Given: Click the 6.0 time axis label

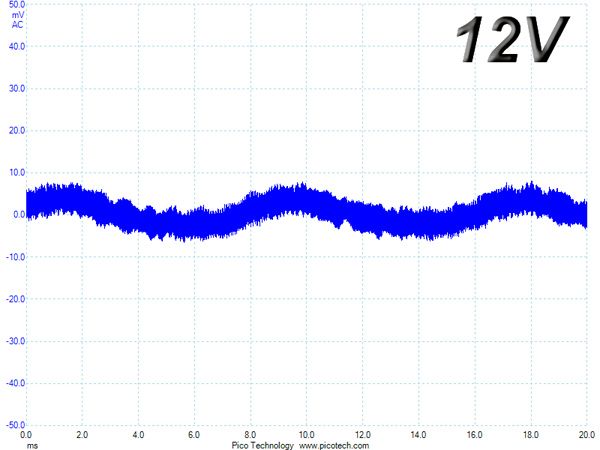Looking at the screenshot, I should (x=194, y=435).
